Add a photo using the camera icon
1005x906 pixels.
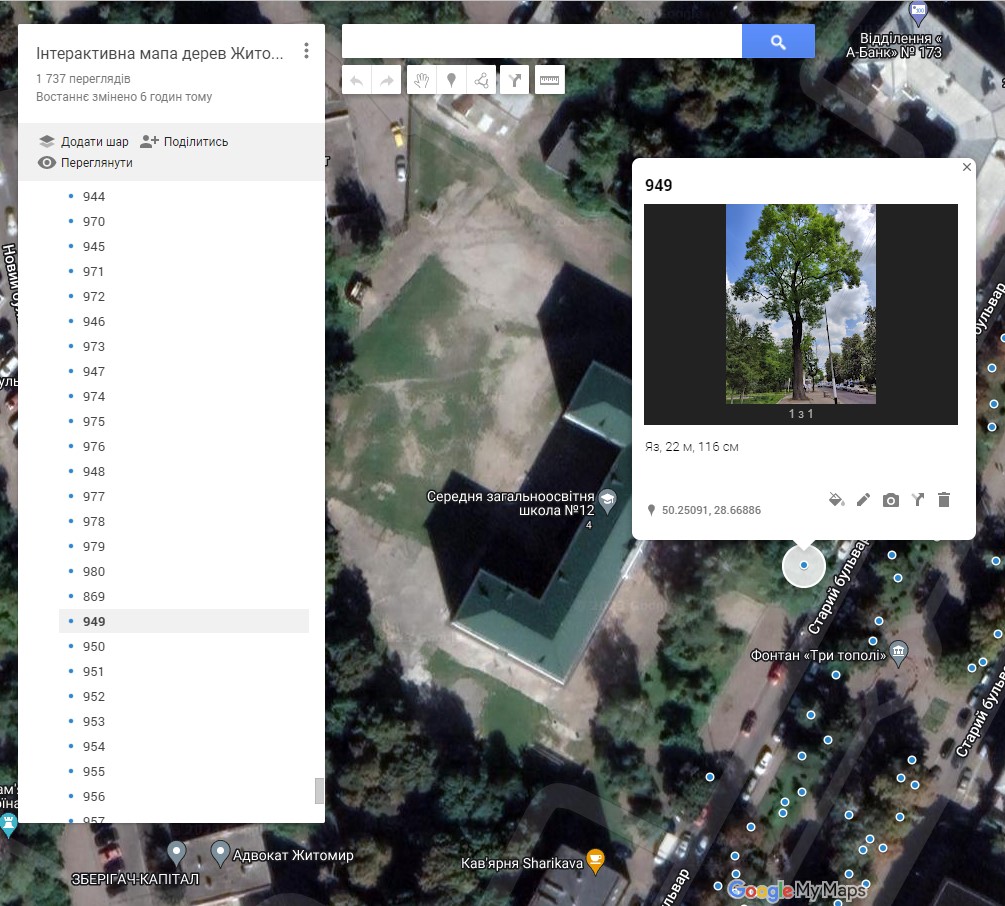[891, 500]
